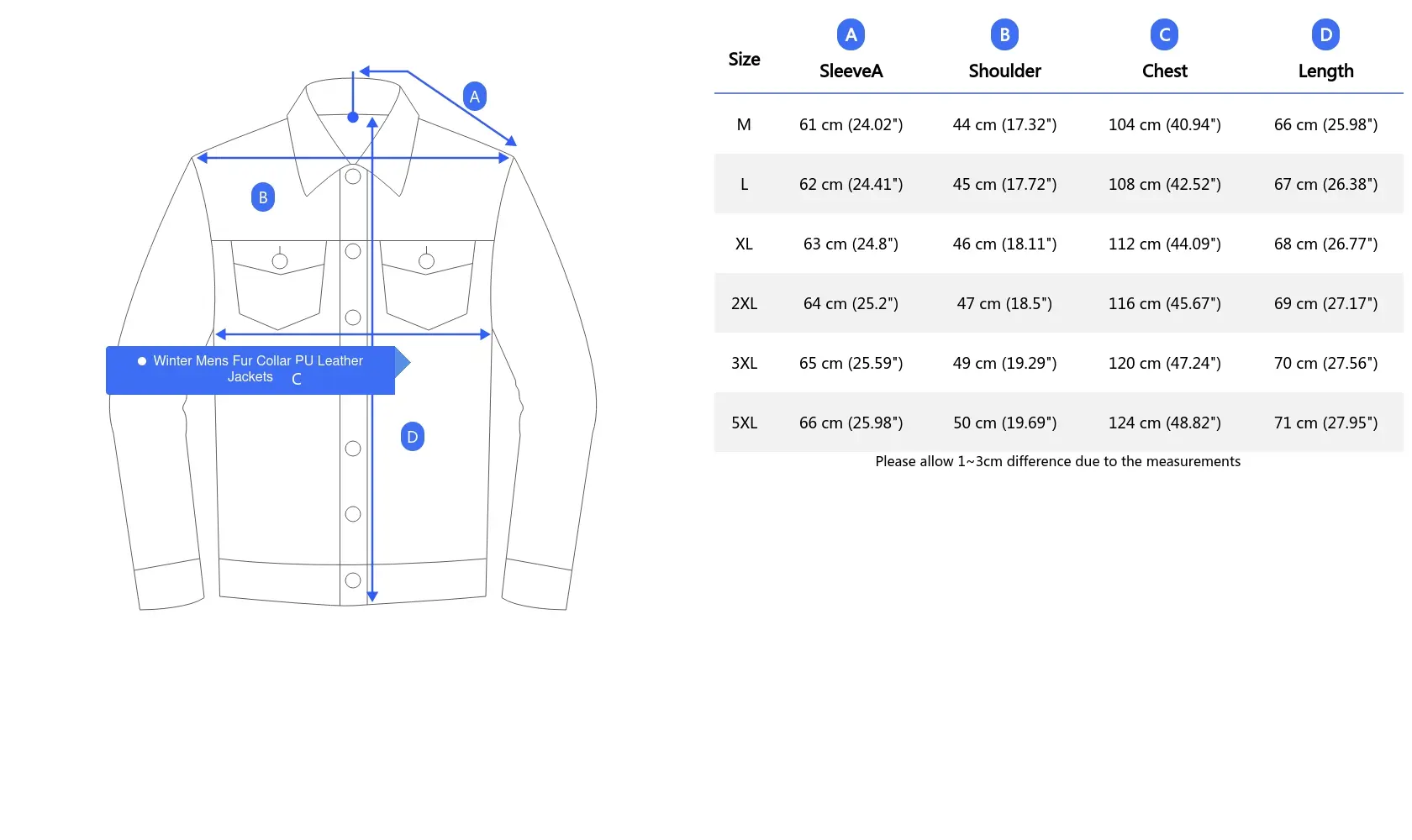Click the B badge above Shoulder header

1004,34
